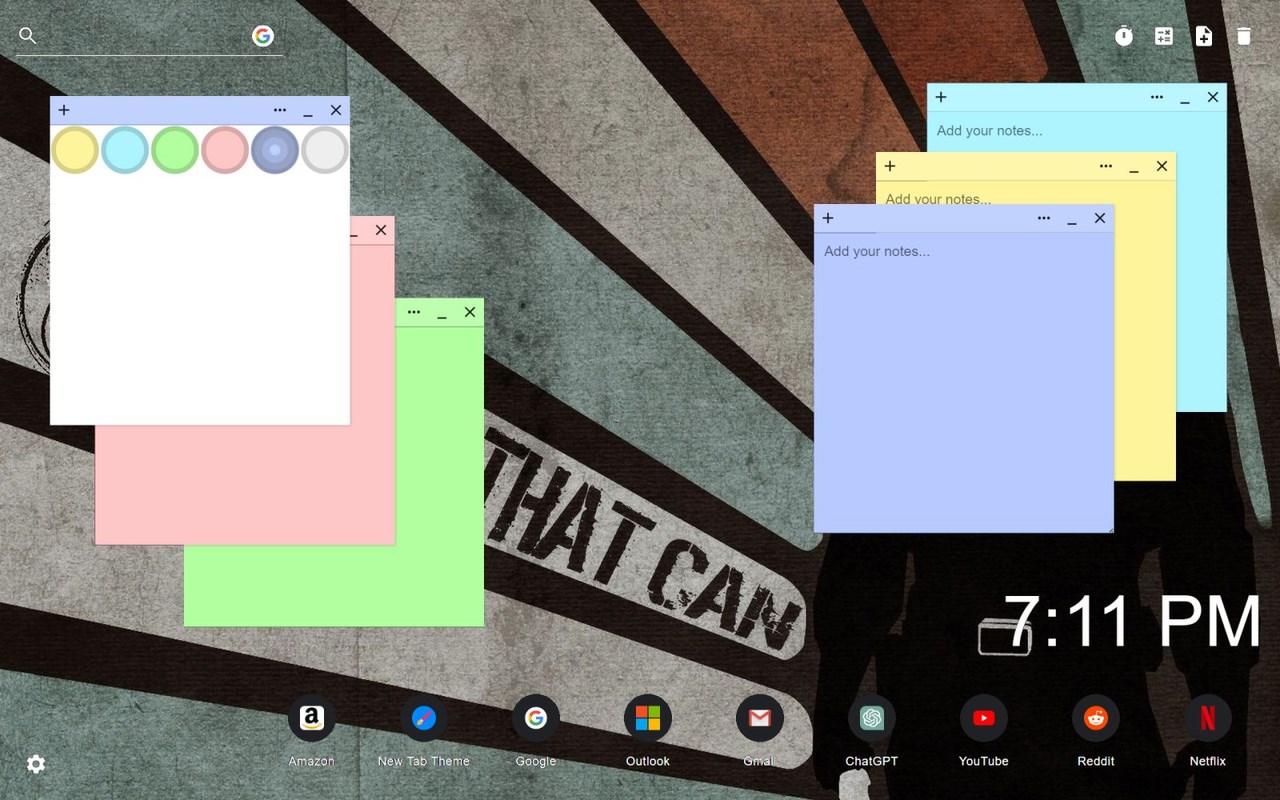
Task: Pick the pink color swatch
Action: point(225,150)
